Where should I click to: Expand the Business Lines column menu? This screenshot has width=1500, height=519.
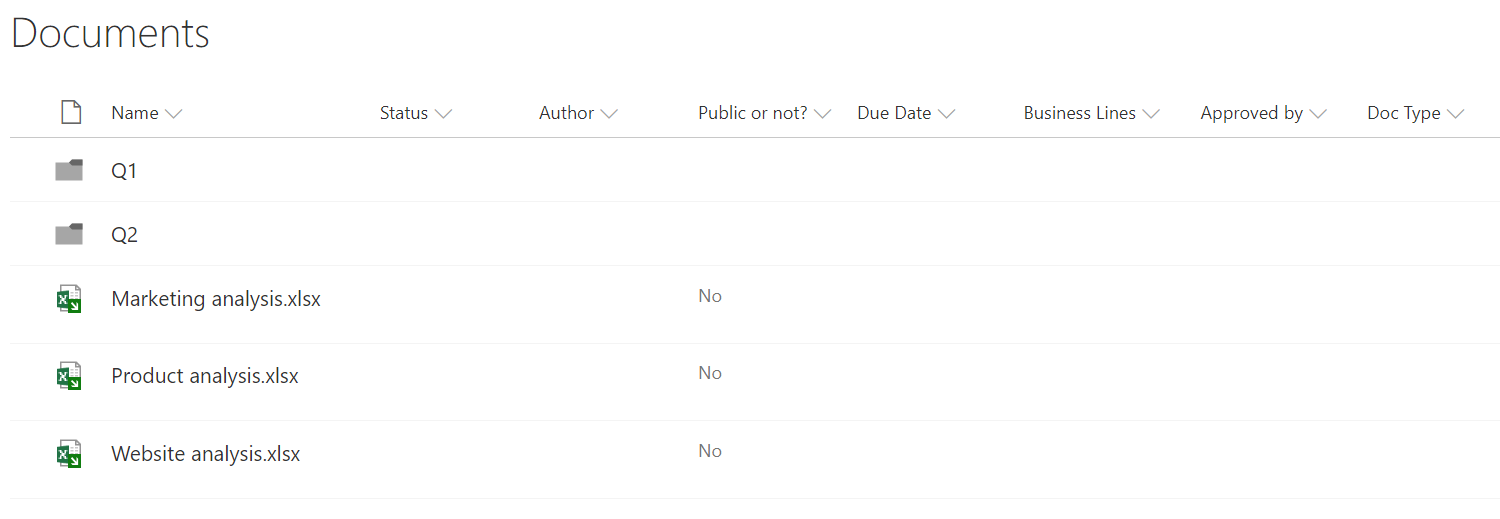[x=1151, y=114]
